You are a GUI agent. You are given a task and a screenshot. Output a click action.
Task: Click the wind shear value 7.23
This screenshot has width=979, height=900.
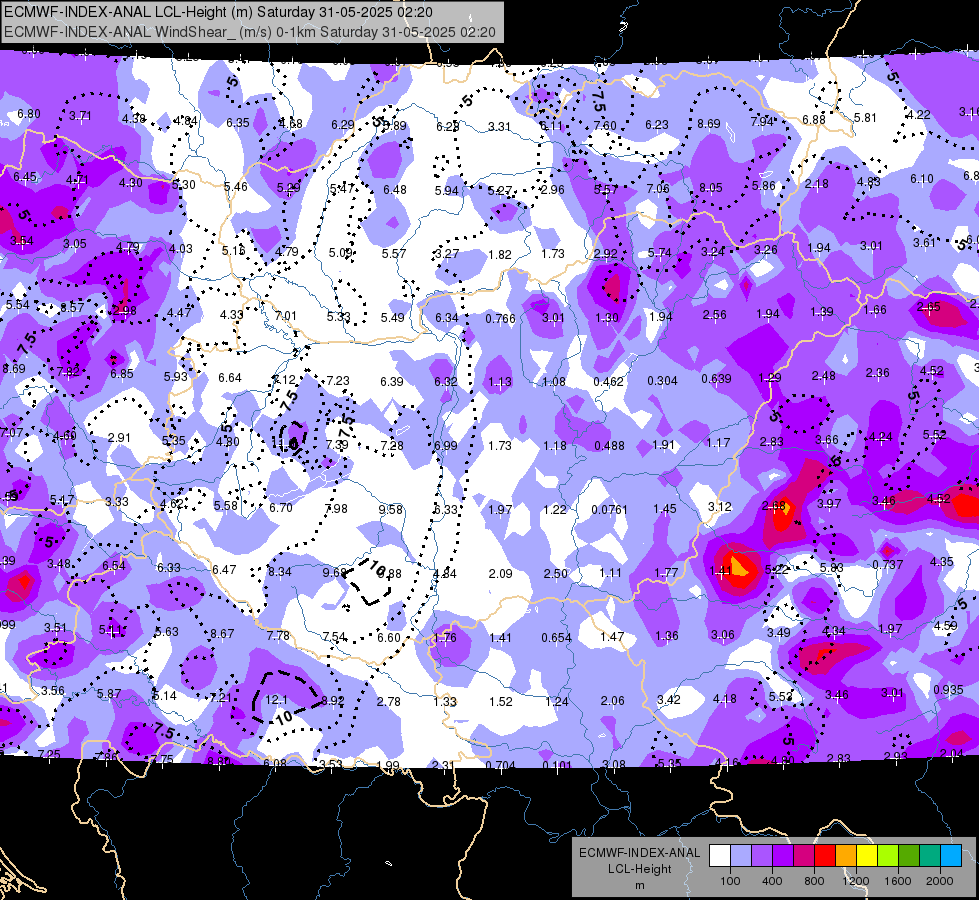pyautogui.click(x=338, y=380)
